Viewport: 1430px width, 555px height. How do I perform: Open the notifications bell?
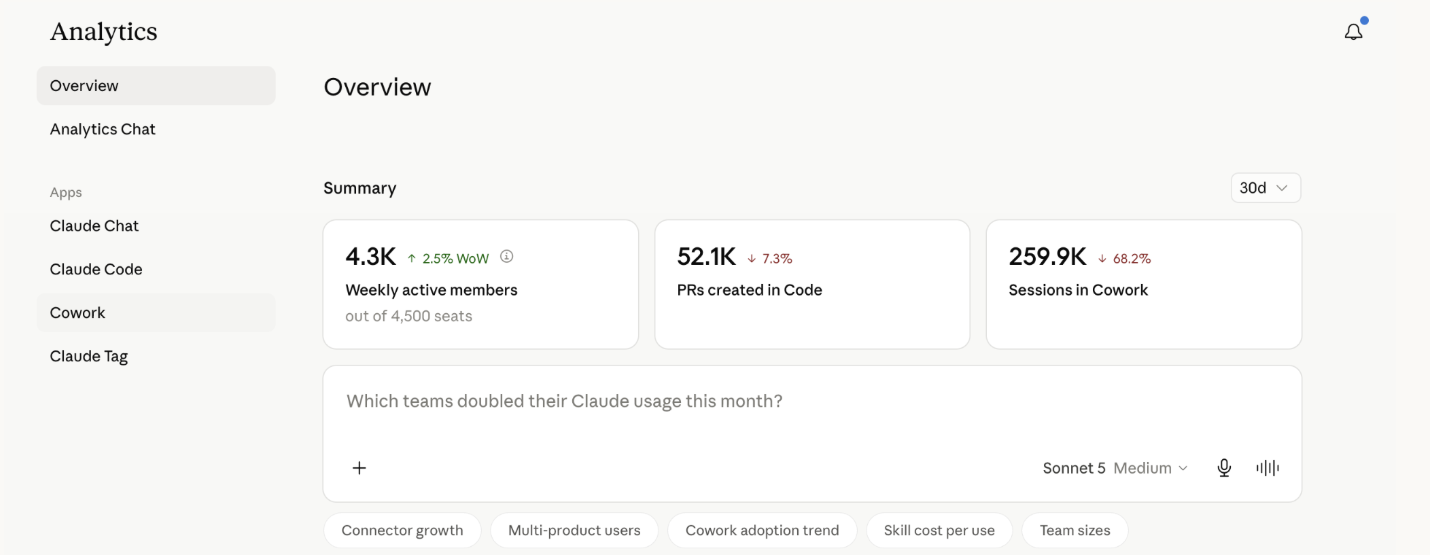1353,32
